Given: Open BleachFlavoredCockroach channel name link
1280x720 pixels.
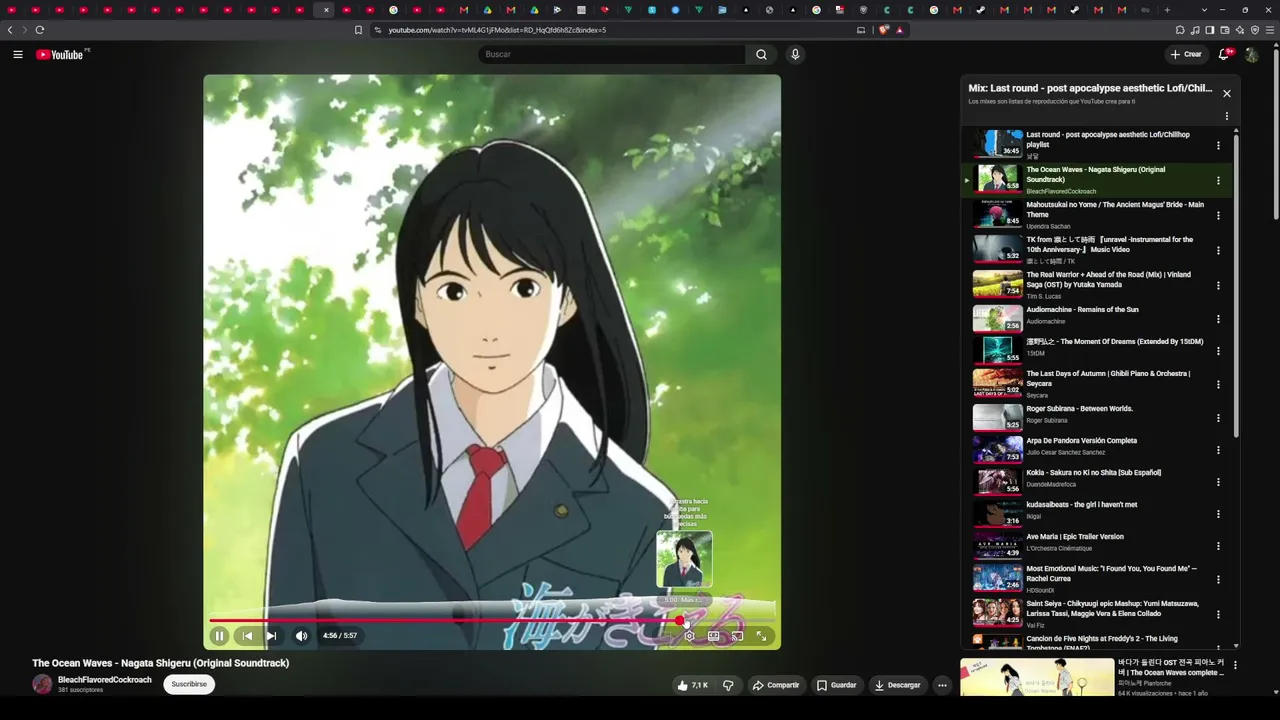Looking at the screenshot, I should (105, 680).
